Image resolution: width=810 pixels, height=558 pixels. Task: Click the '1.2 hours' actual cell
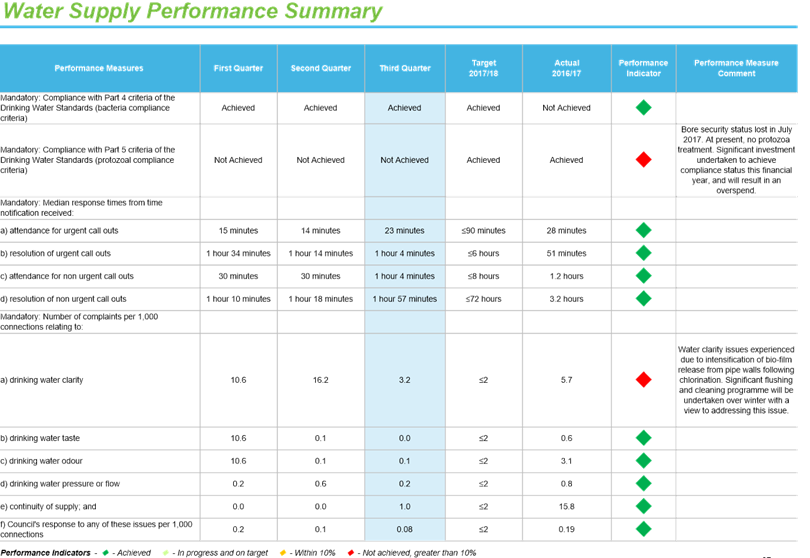pos(567,276)
